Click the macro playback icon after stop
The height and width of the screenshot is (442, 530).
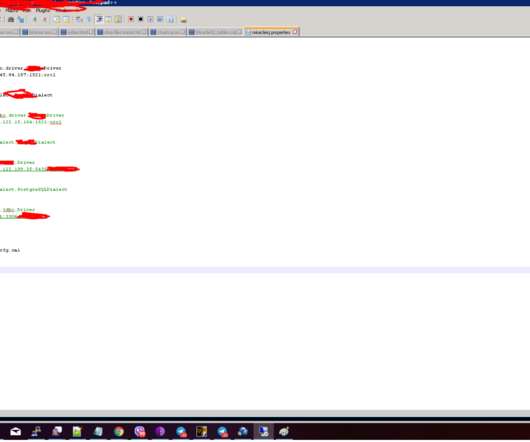pyautogui.click(x=150, y=19)
